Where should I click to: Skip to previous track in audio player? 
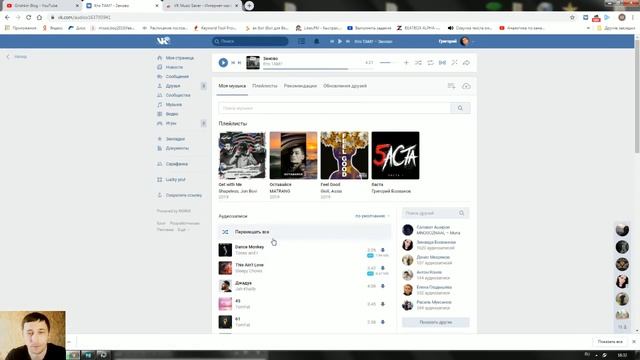pyautogui.click(x=233, y=63)
